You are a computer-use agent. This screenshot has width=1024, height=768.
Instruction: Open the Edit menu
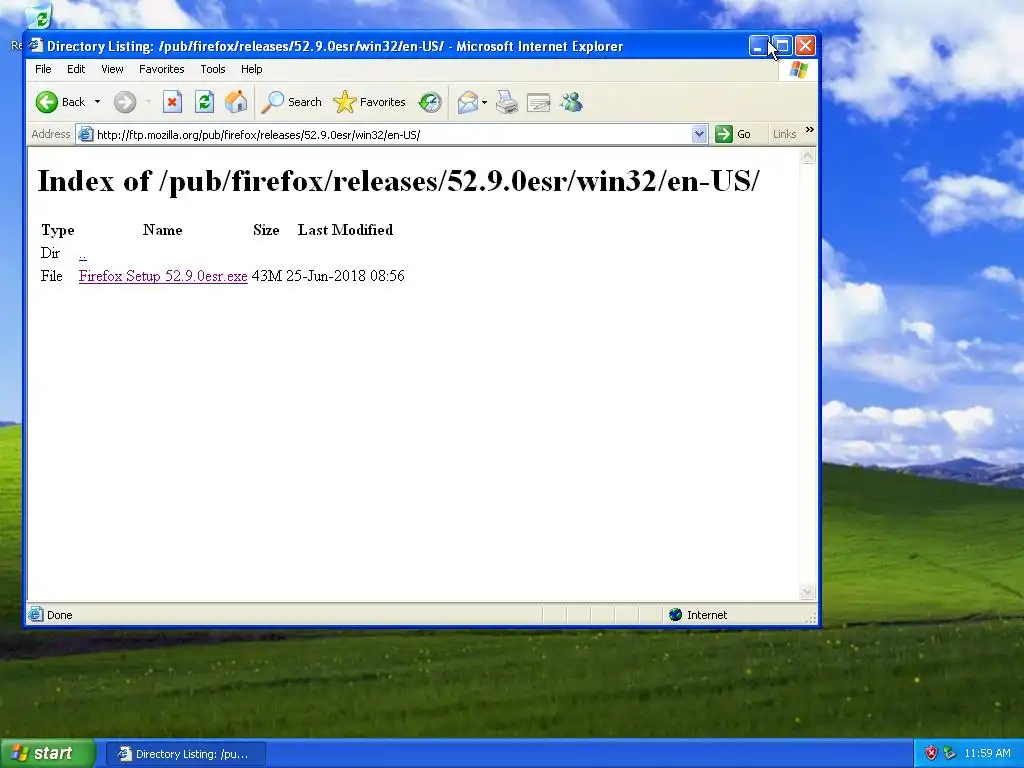pyautogui.click(x=76, y=69)
